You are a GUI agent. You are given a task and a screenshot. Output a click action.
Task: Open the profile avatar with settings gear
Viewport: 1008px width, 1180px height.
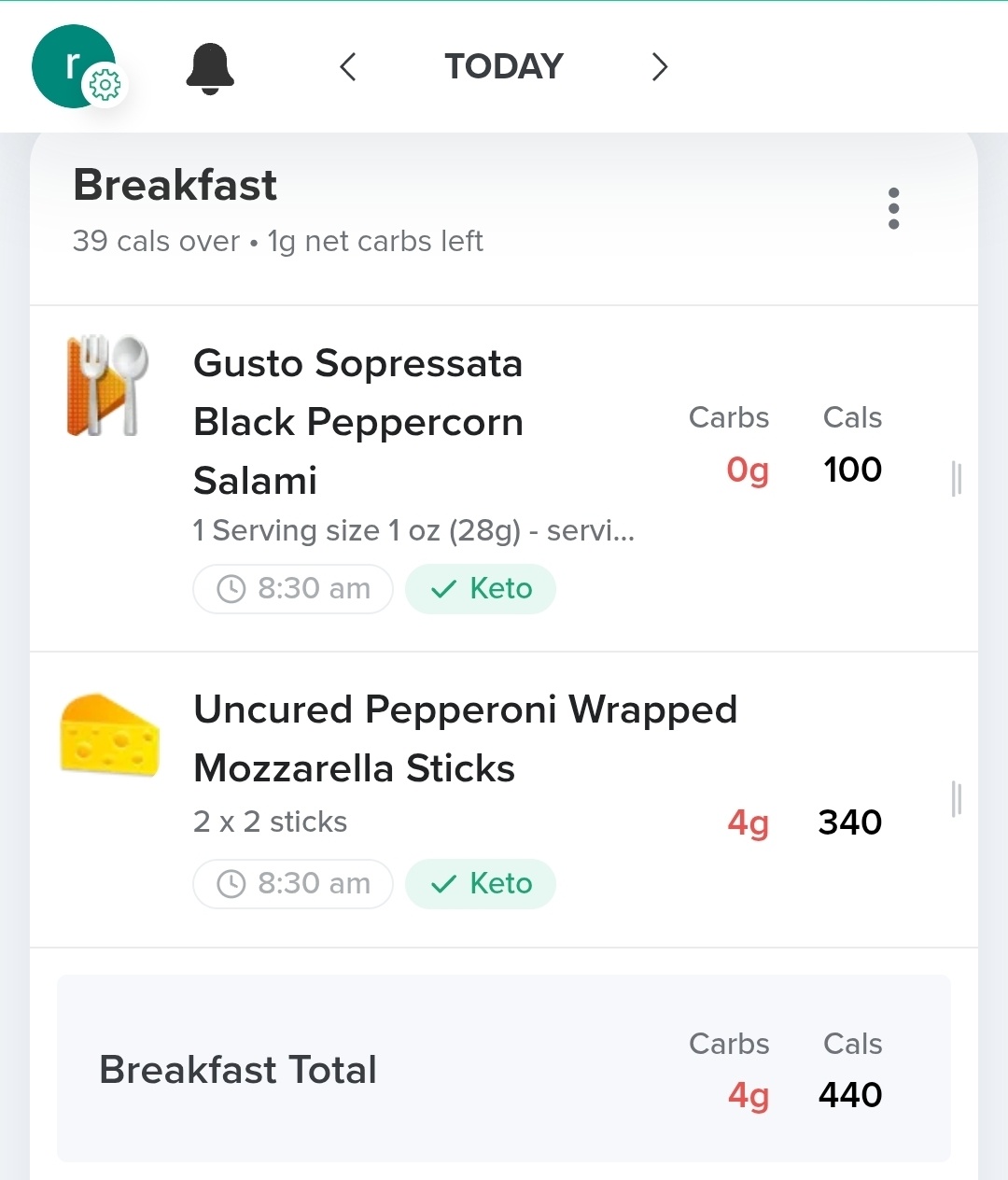[x=75, y=67]
